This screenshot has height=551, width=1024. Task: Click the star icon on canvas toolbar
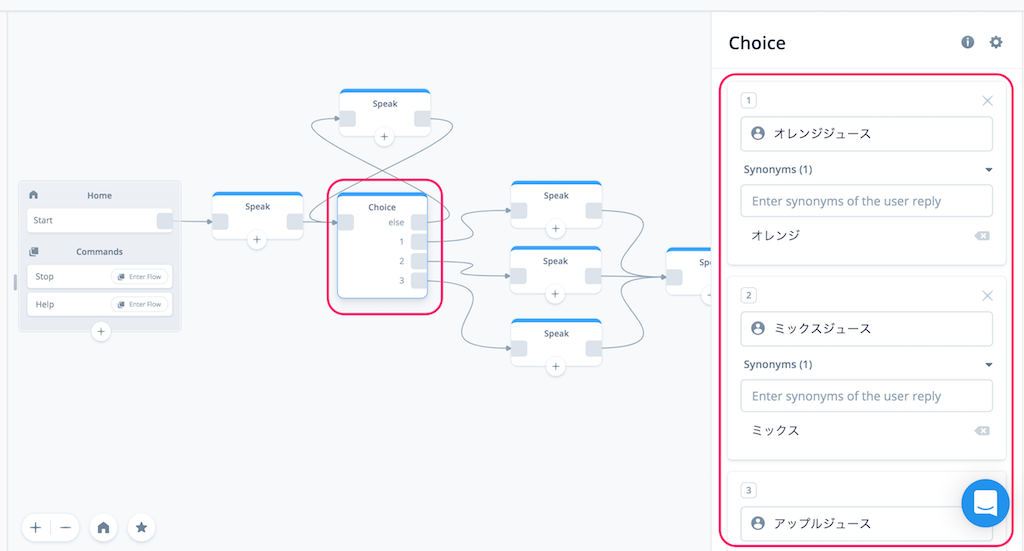coord(141,527)
